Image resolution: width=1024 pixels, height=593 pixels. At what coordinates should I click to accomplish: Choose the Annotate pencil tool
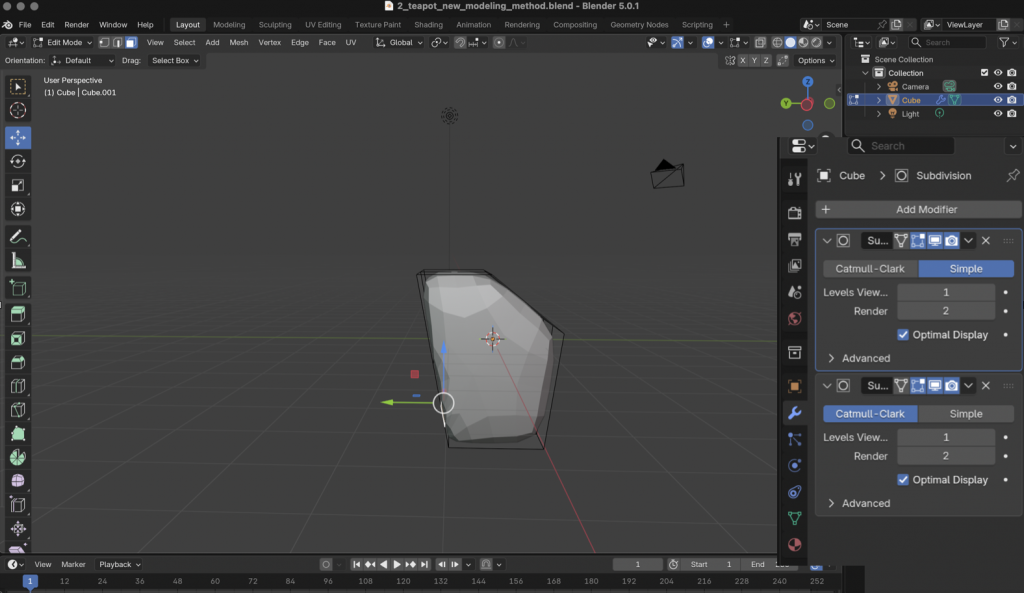point(18,237)
